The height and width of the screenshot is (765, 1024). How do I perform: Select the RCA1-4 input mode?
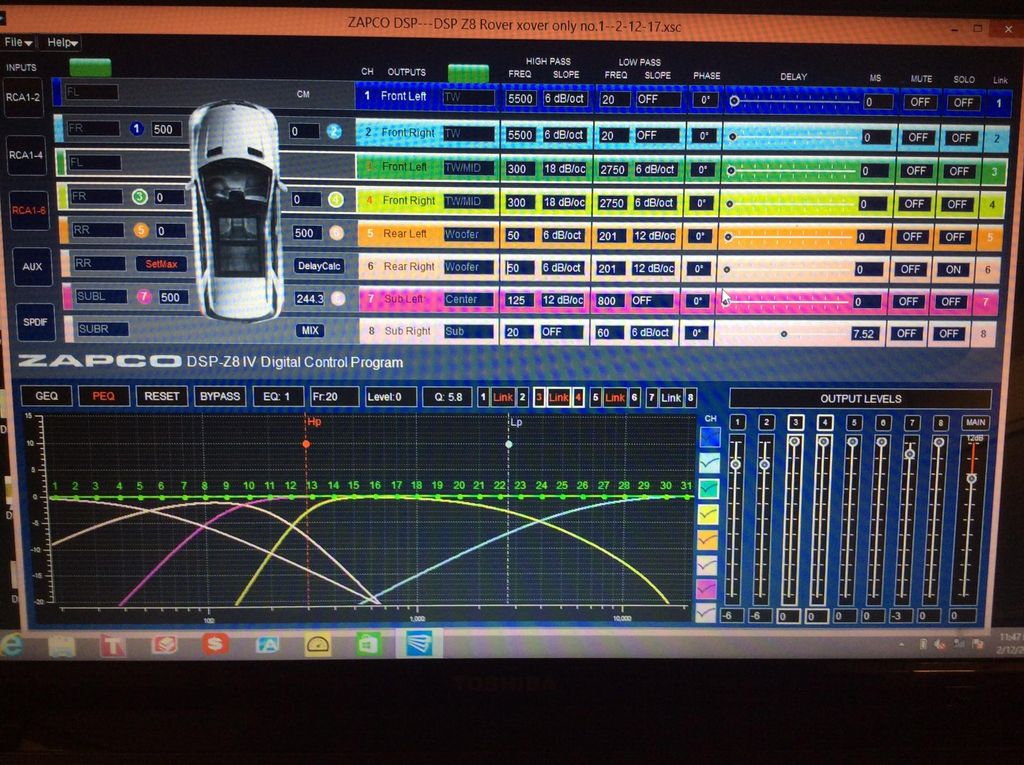26,155
